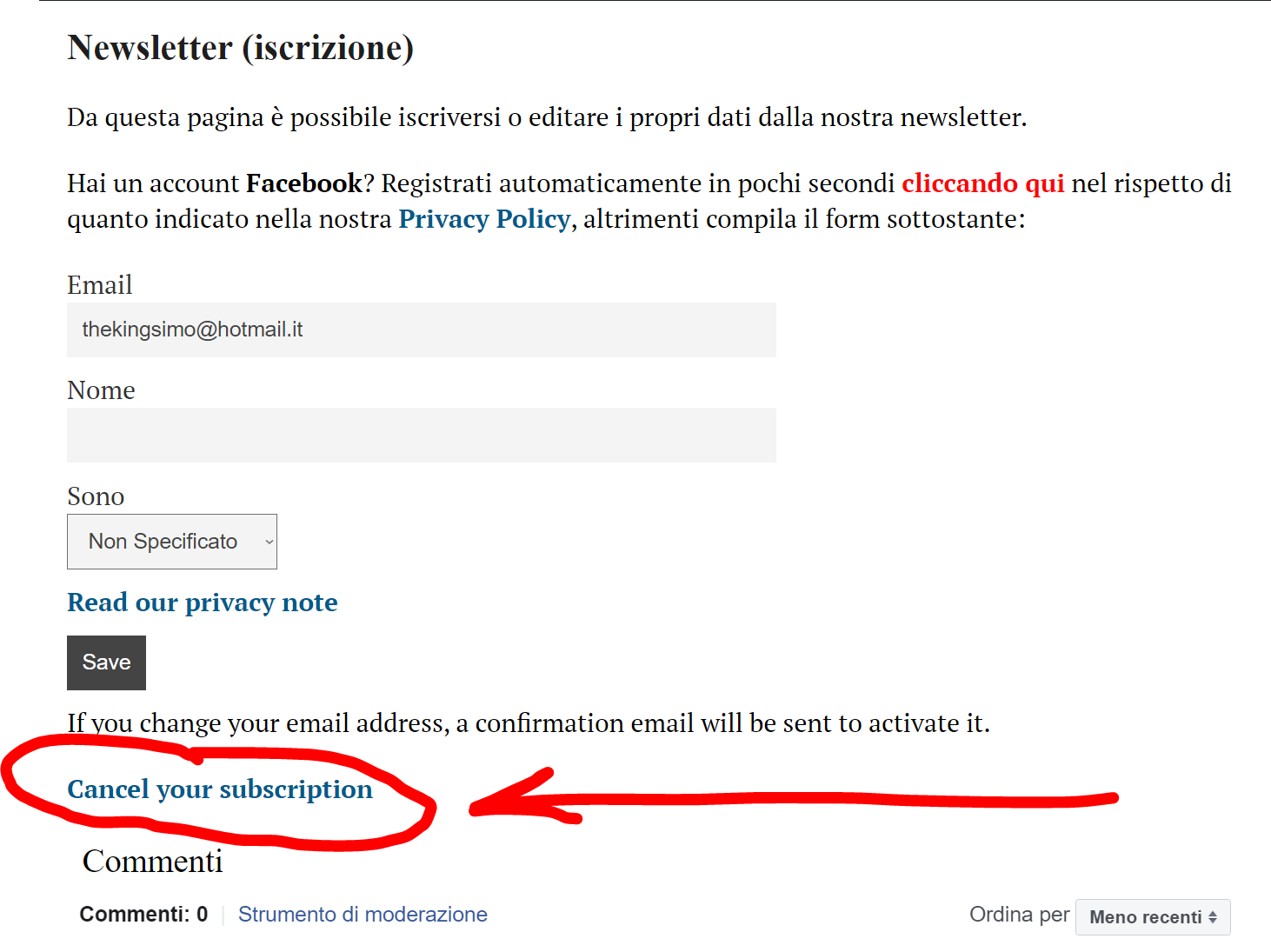Click the Newsletter (iscrizione) heading
Image resolution: width=1271 pixels, height=952 pixels.
[x=241, y=48]
